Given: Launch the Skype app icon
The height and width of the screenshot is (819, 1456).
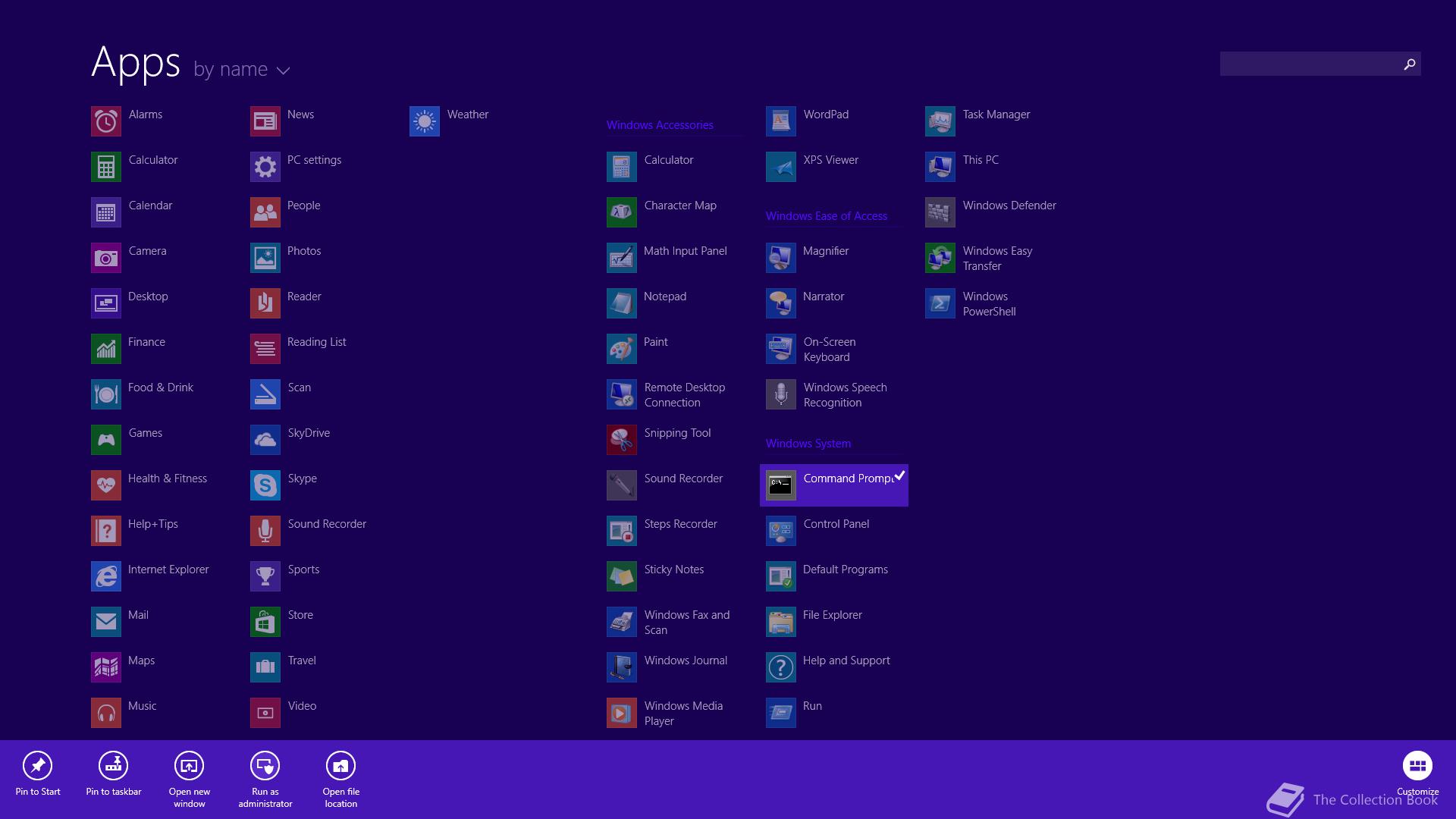Looking at the screenshot, I should [x=265, y=485].
